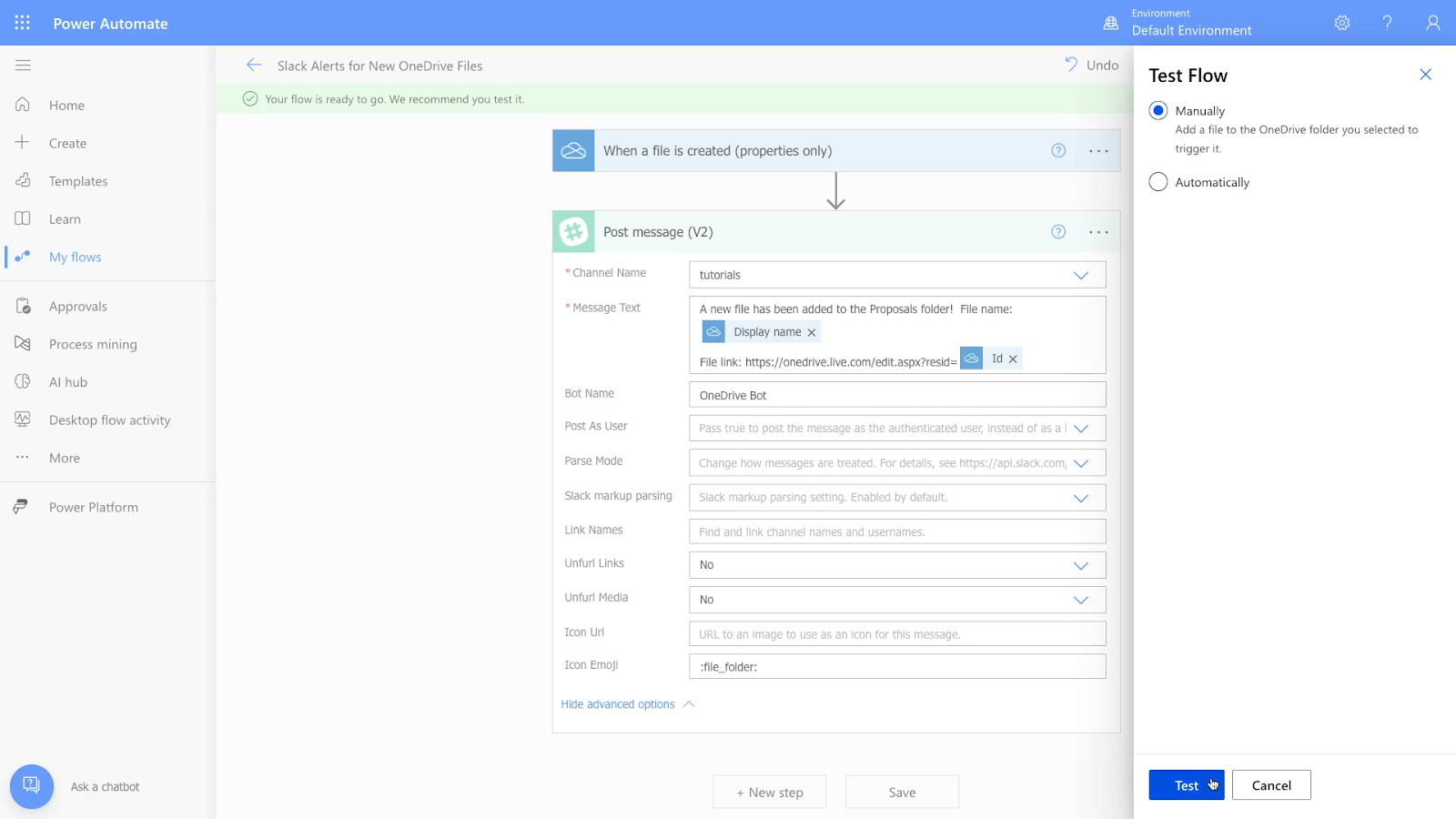Click the flow ready success checkmark

(250, 98)
